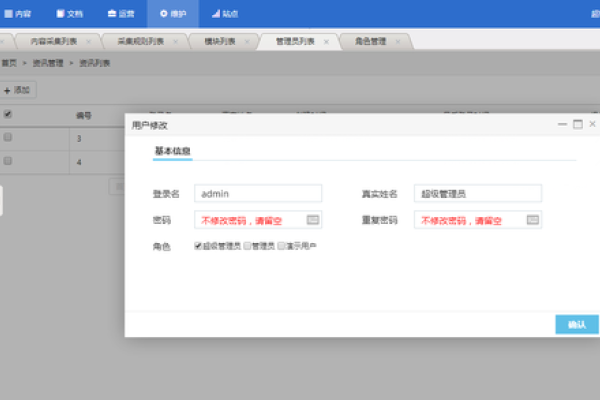Close the 模块列表 tab
Image resolution: width=600 pixels, height=400 pixels.
(x=247, y=42)
